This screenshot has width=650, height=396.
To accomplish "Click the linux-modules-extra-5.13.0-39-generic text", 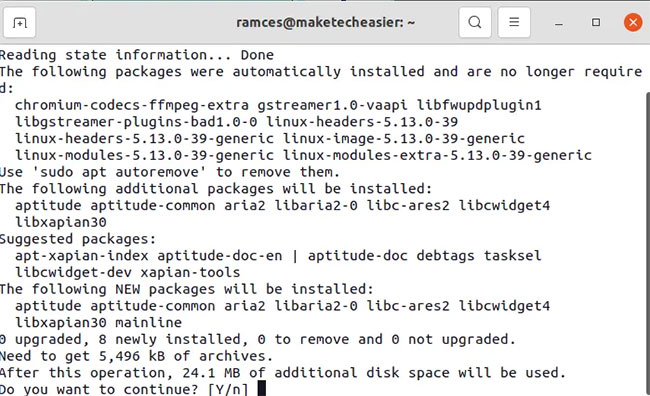I will pyautogui.click(x=437, y=155).
